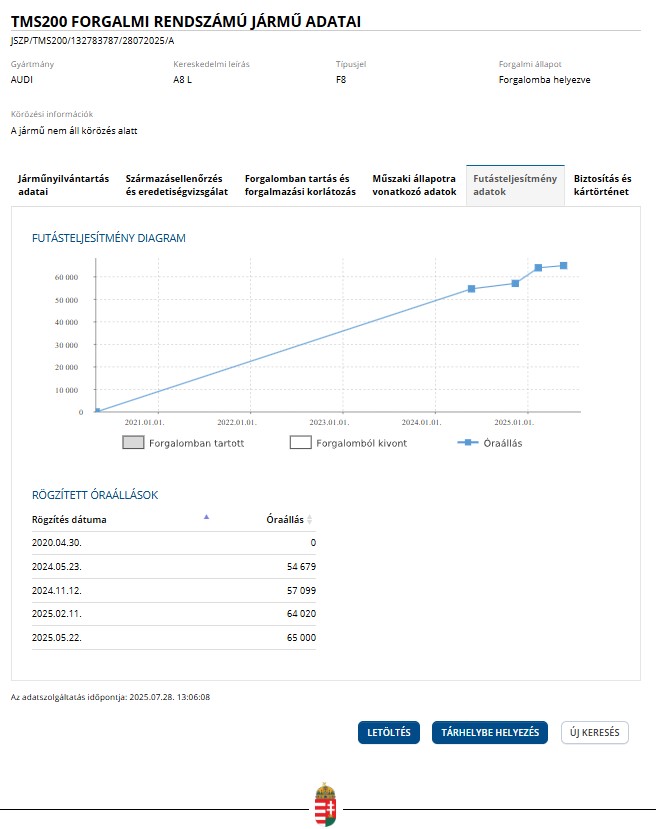Click the 65 000 final chart data point
Screen dimensions: 656x829
tap(563, 265)
